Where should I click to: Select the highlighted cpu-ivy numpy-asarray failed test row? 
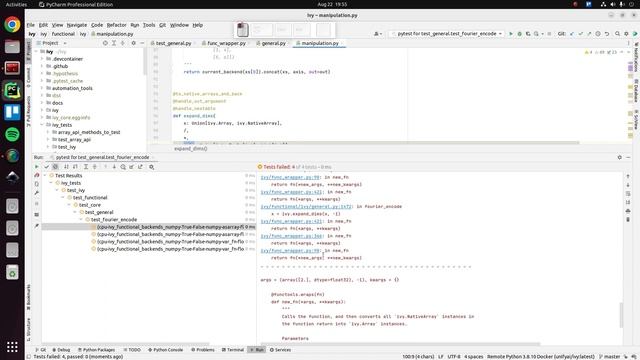pyautogui.click(x=149, y=227)
